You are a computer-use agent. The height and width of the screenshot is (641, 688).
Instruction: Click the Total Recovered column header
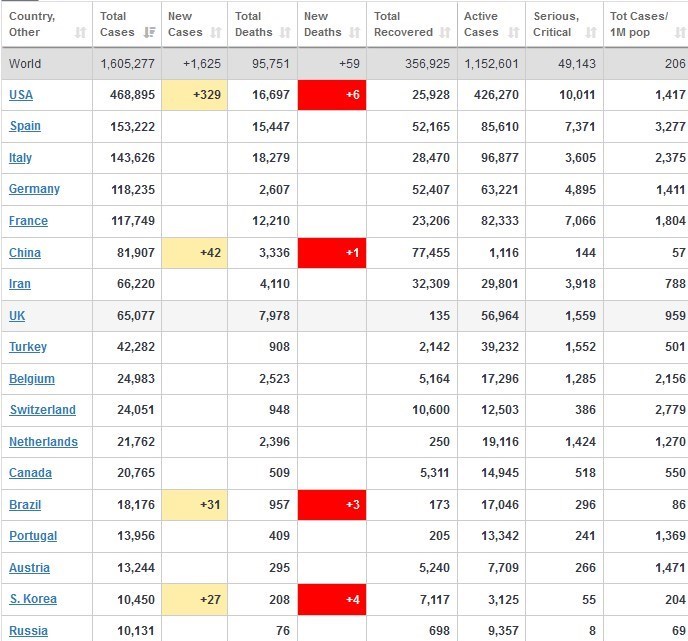[x=412, y=24]
